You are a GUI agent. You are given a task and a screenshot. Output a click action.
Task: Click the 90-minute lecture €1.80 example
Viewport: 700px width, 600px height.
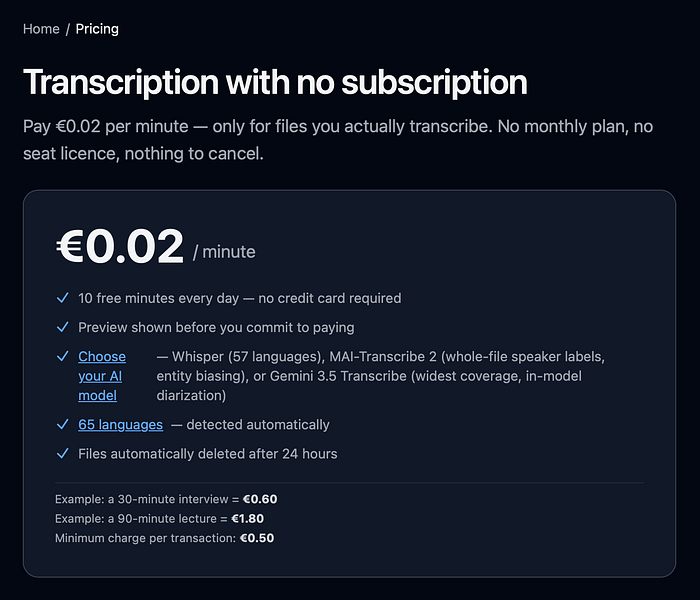[159, 519]
